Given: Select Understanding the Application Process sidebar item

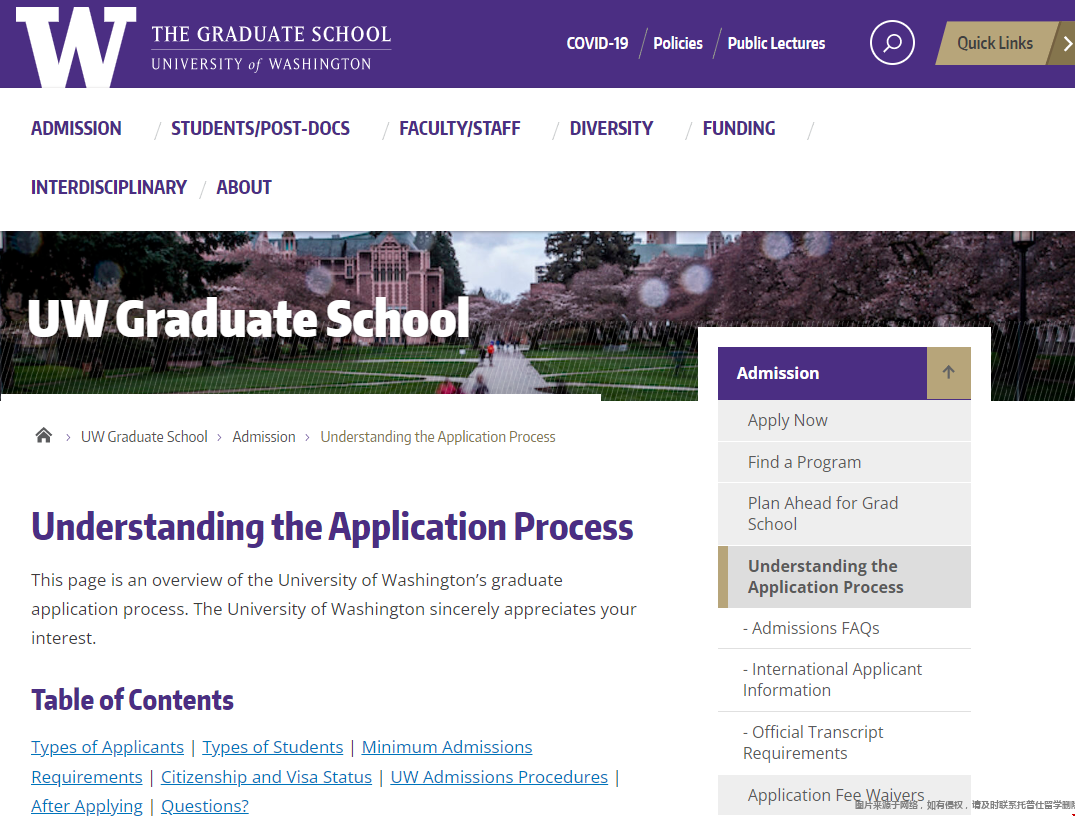Looking at the screenshot, I should point(845,577).
